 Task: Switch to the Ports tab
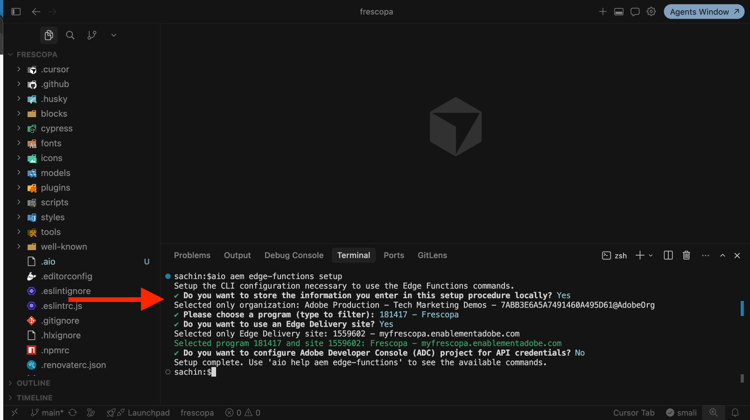394,255
